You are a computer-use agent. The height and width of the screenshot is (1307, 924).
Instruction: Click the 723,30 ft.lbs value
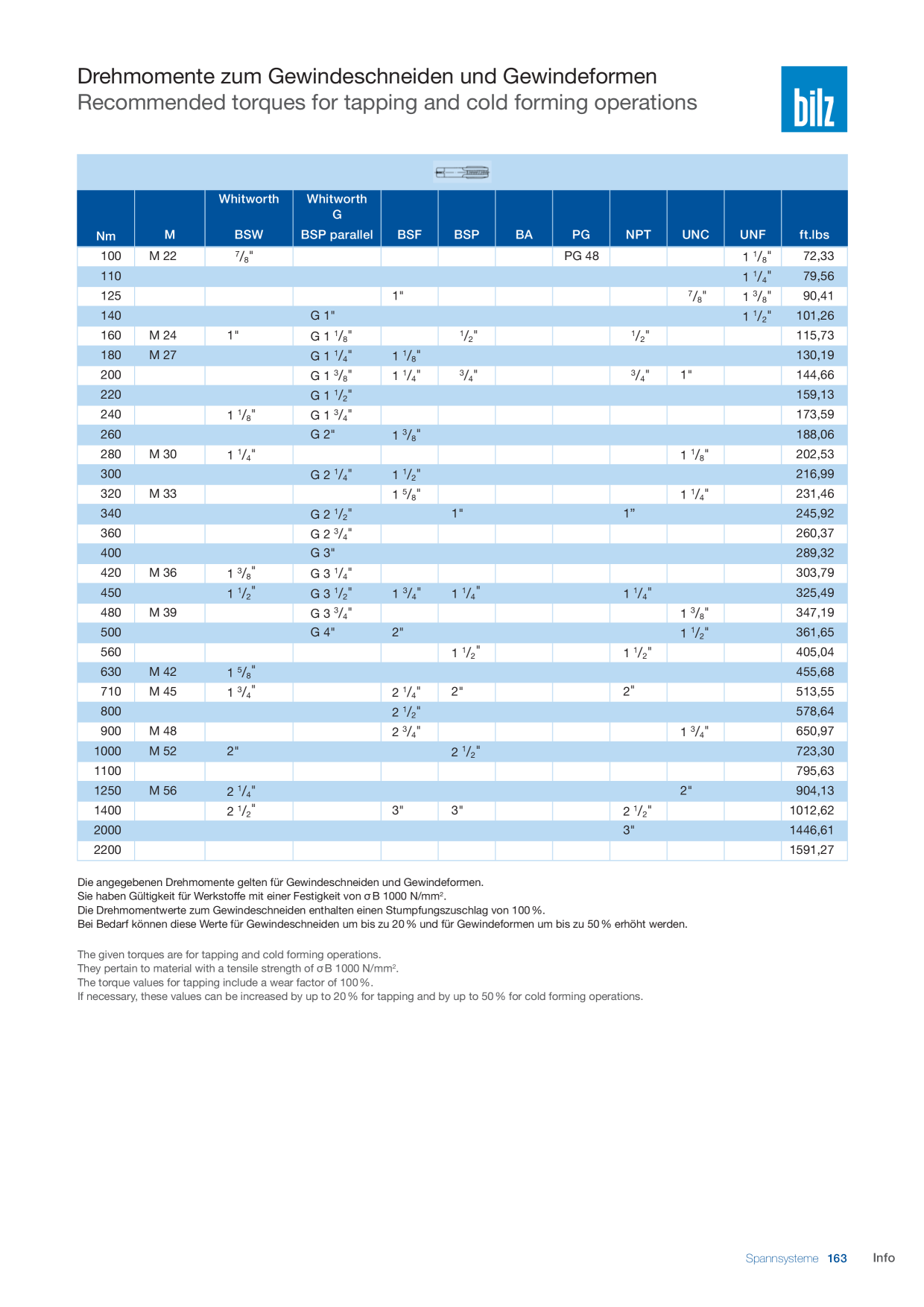pos(815,751)
